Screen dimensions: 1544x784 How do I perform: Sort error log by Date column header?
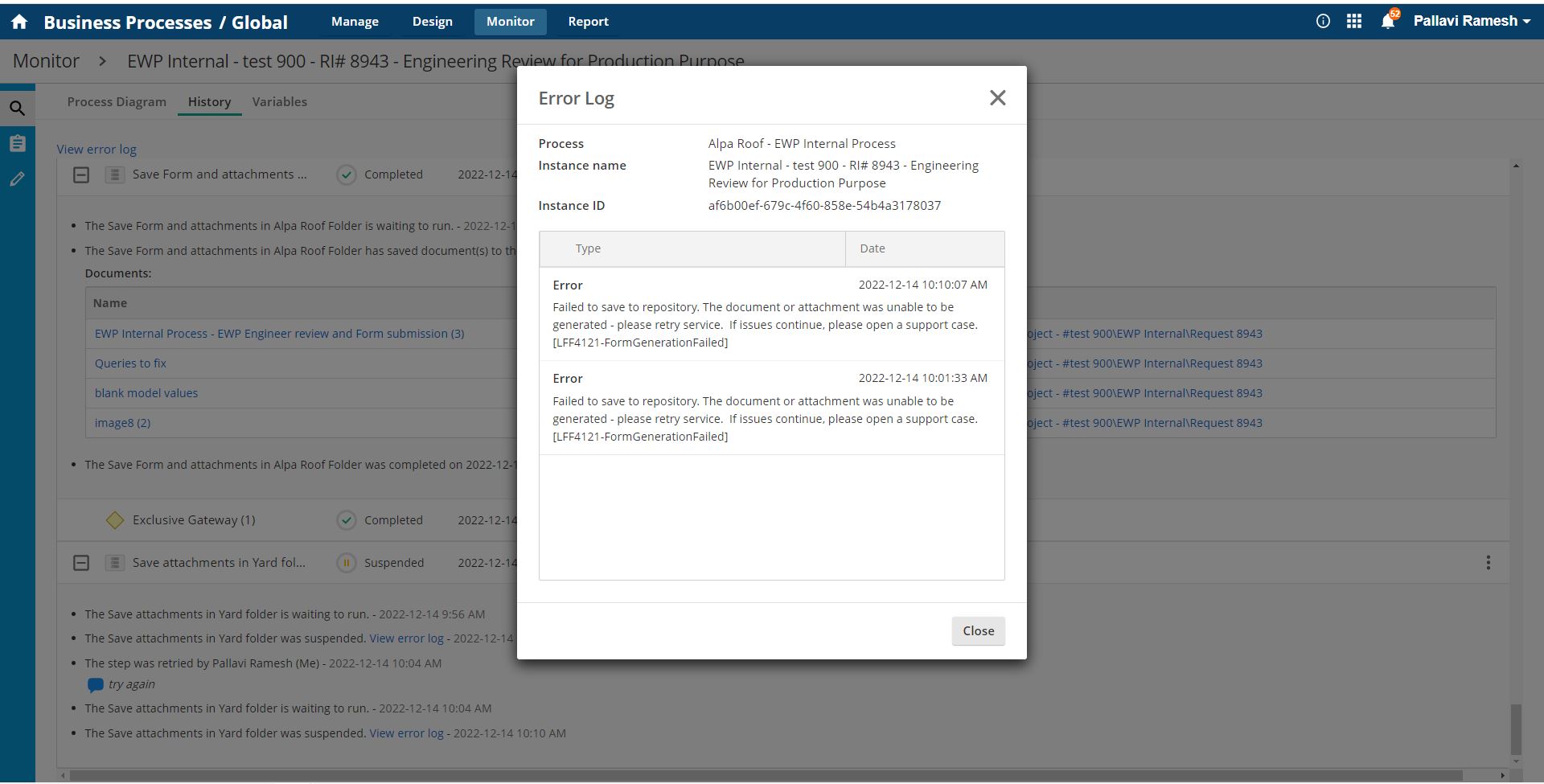coord(873,249)
